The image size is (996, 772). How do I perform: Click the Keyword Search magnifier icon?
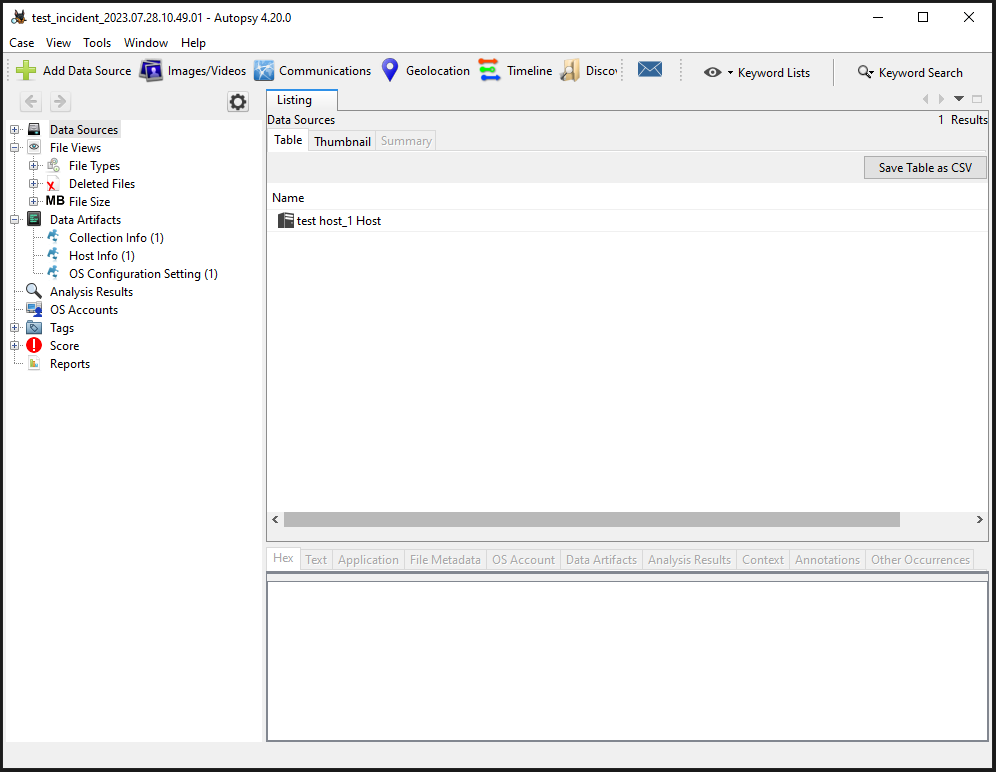865,72
